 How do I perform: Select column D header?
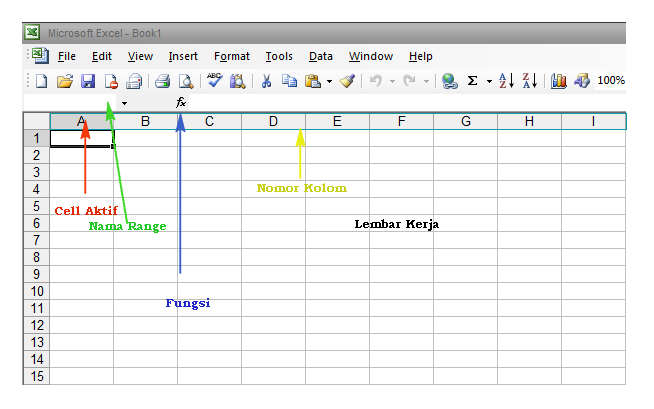pyautogui.click(x=273, y=121)
